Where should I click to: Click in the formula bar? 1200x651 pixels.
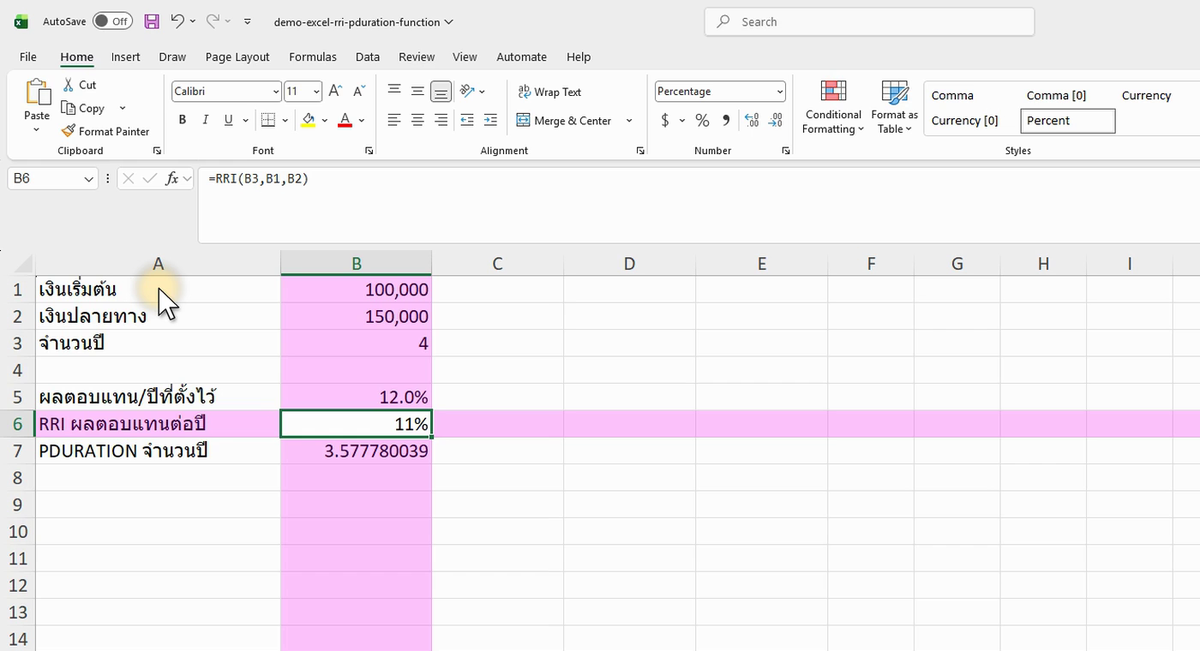(x=698, y=205)
